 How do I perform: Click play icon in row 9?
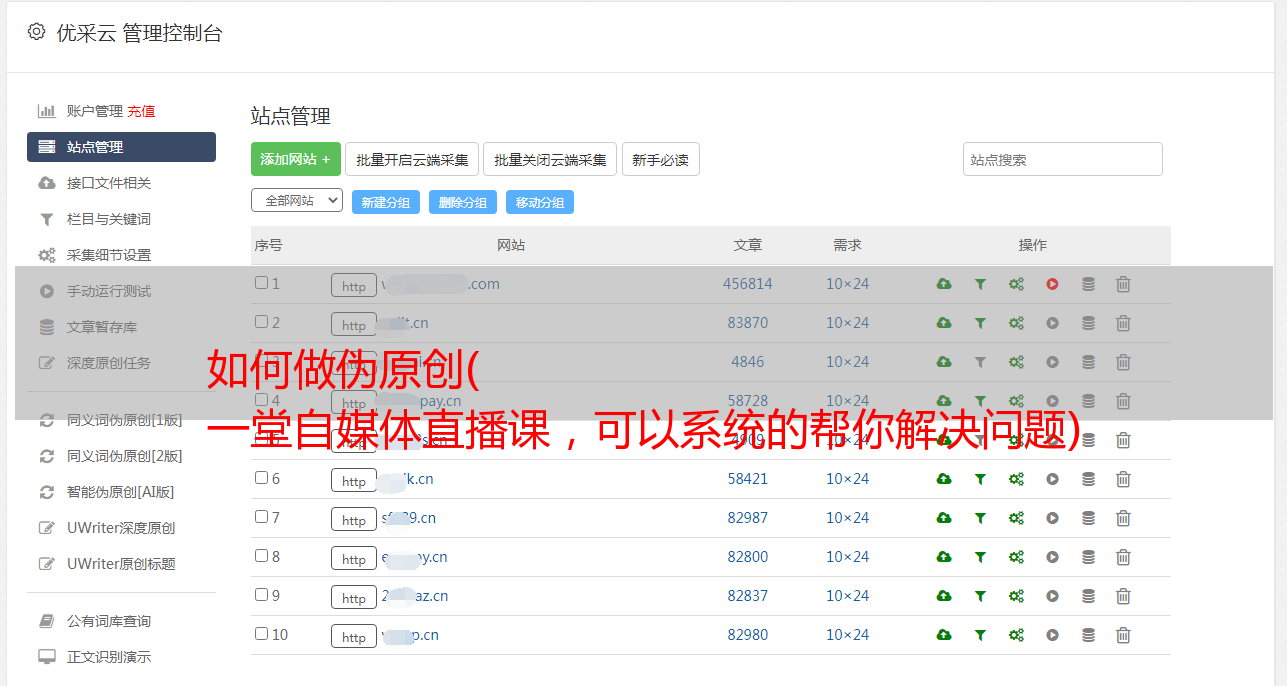[1052, 596]
